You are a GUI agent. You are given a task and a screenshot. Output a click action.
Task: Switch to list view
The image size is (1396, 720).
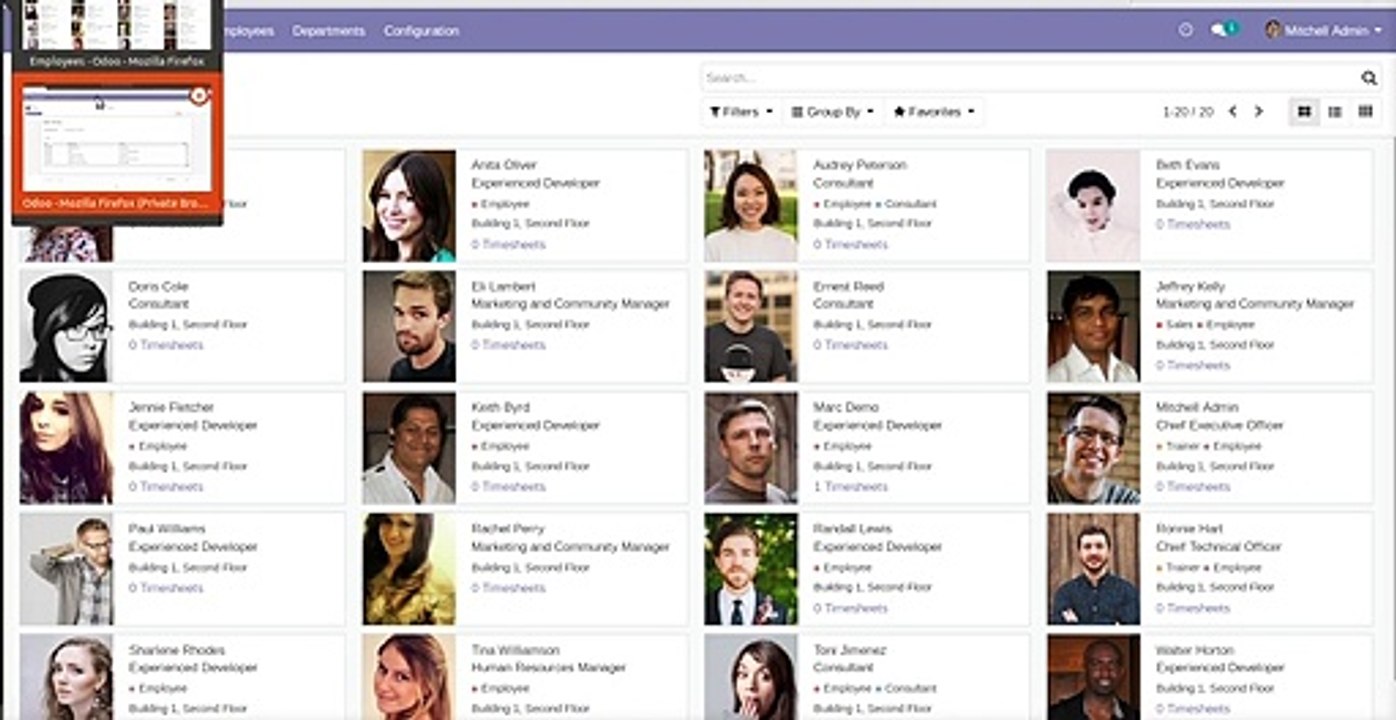[1334, 112]
